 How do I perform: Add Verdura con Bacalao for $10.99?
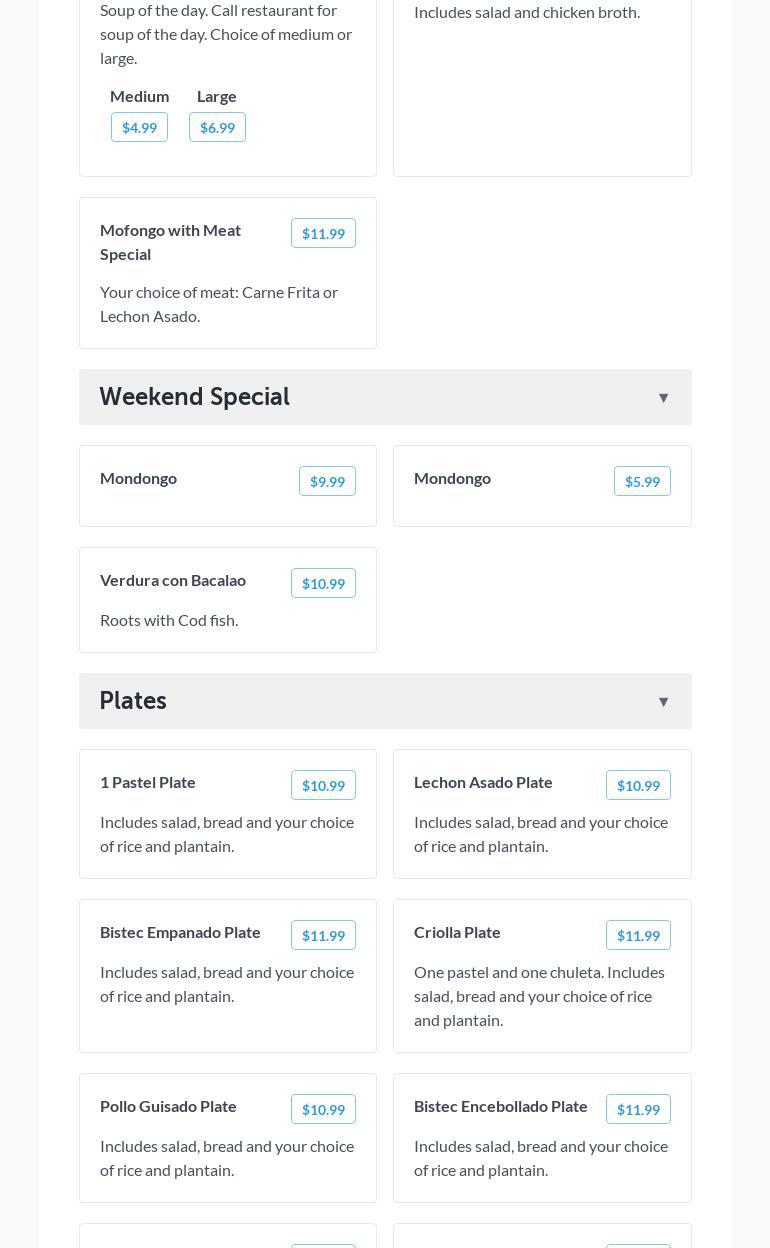[x=323, y=583]
